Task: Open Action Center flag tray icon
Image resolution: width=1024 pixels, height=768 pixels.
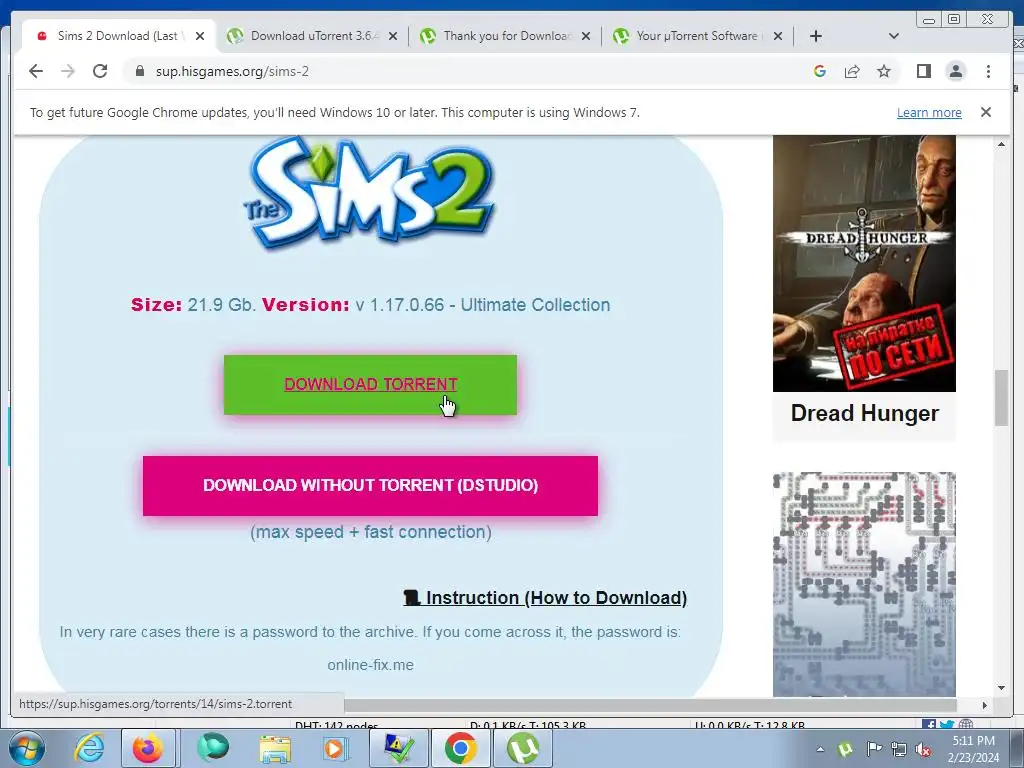Action: (x=873, y=749)
